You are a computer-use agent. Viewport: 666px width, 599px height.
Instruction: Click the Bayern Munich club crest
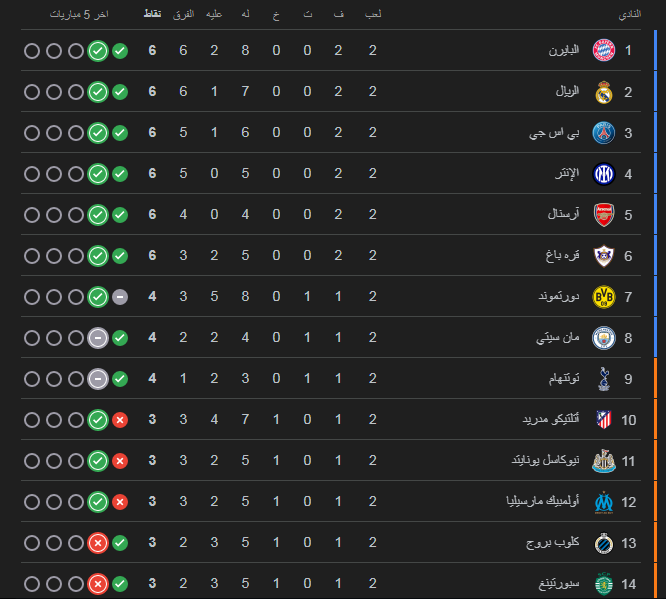point(603,50)
